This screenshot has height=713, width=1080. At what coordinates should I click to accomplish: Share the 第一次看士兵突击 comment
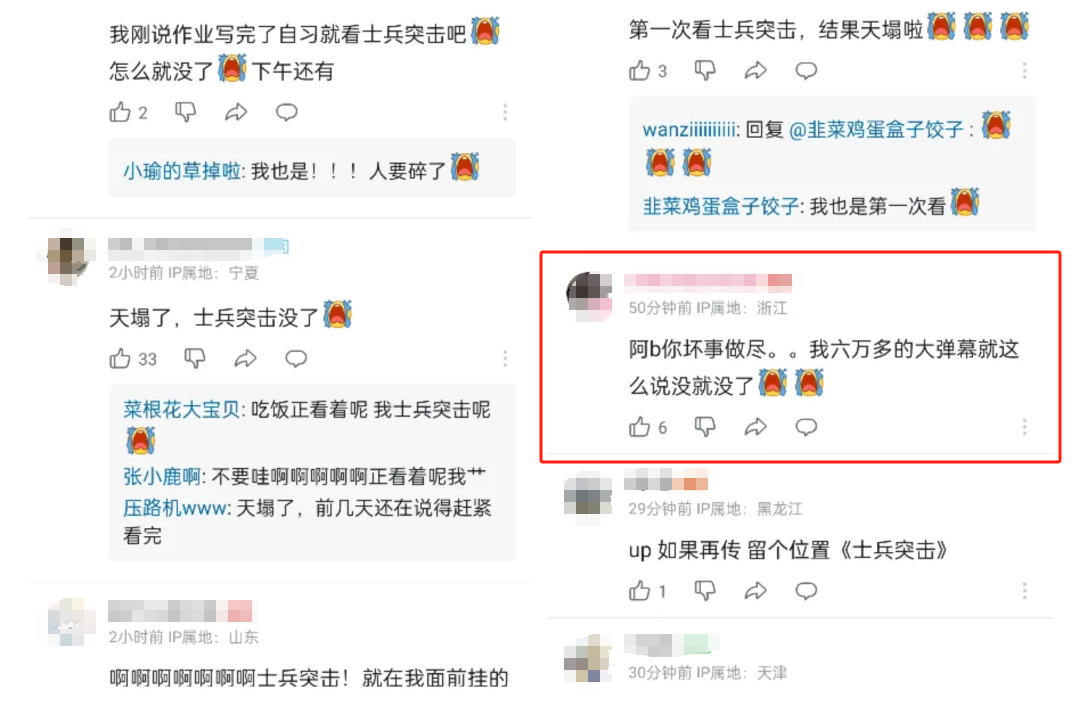pyautogui.click(x=756, y=70)
